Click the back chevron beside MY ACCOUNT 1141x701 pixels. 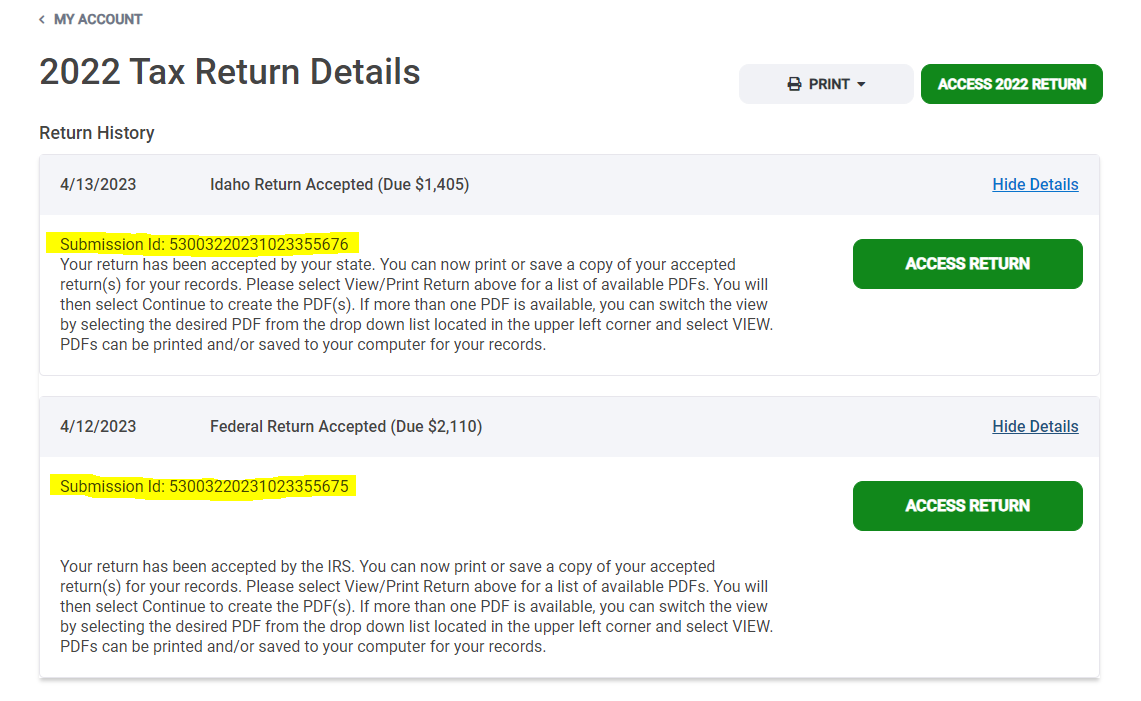[41, 20]
